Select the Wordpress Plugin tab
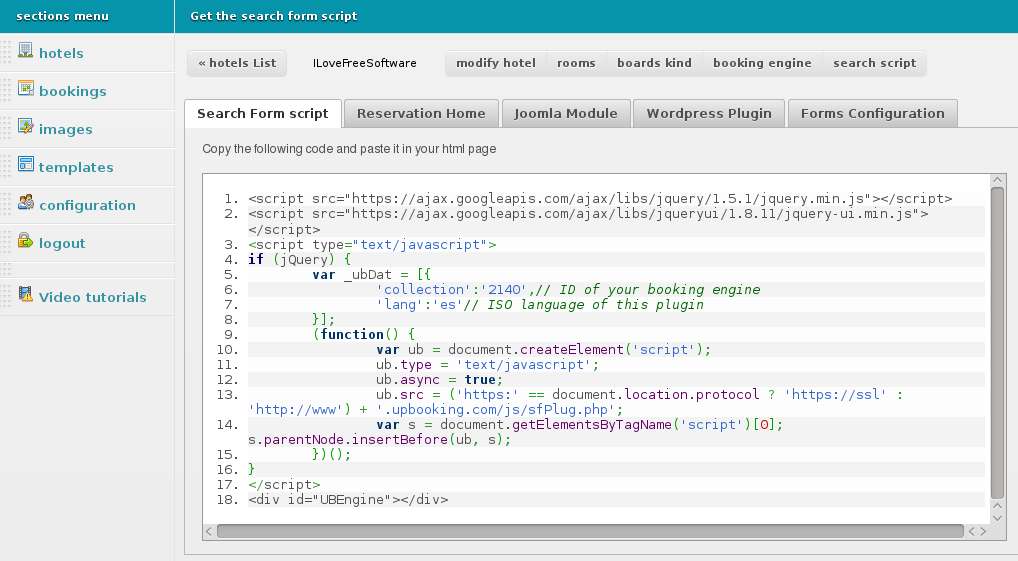 pyautogui.click(x=709, y=114)
